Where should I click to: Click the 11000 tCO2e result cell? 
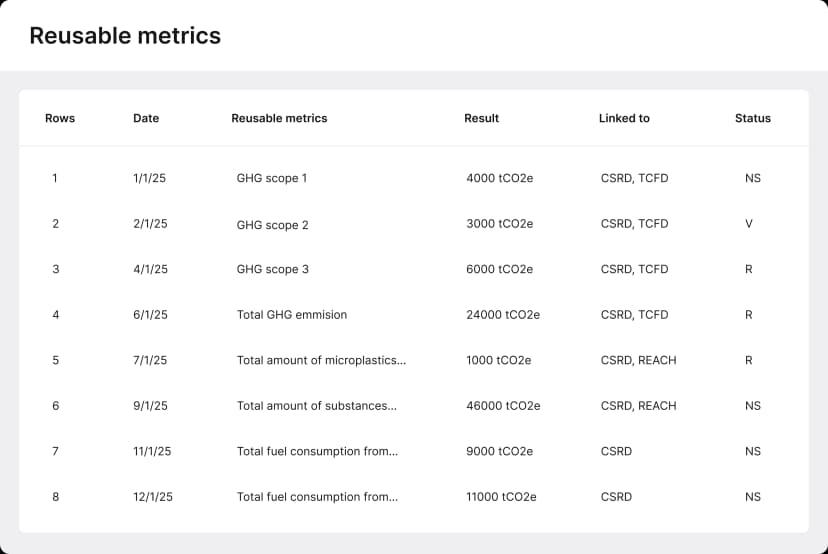501,497
